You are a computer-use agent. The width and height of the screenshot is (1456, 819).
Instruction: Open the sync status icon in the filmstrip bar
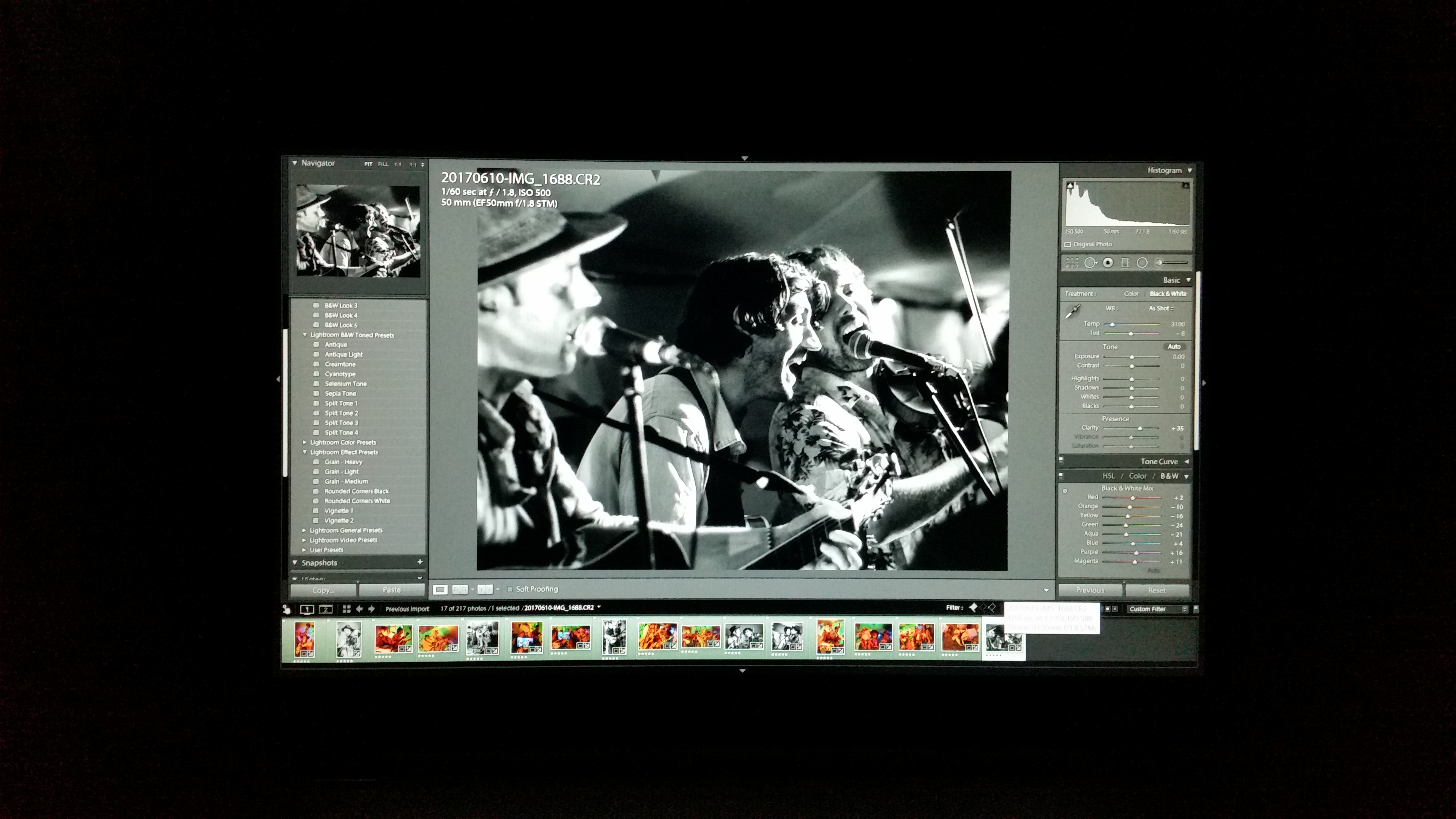click(286, 609)
